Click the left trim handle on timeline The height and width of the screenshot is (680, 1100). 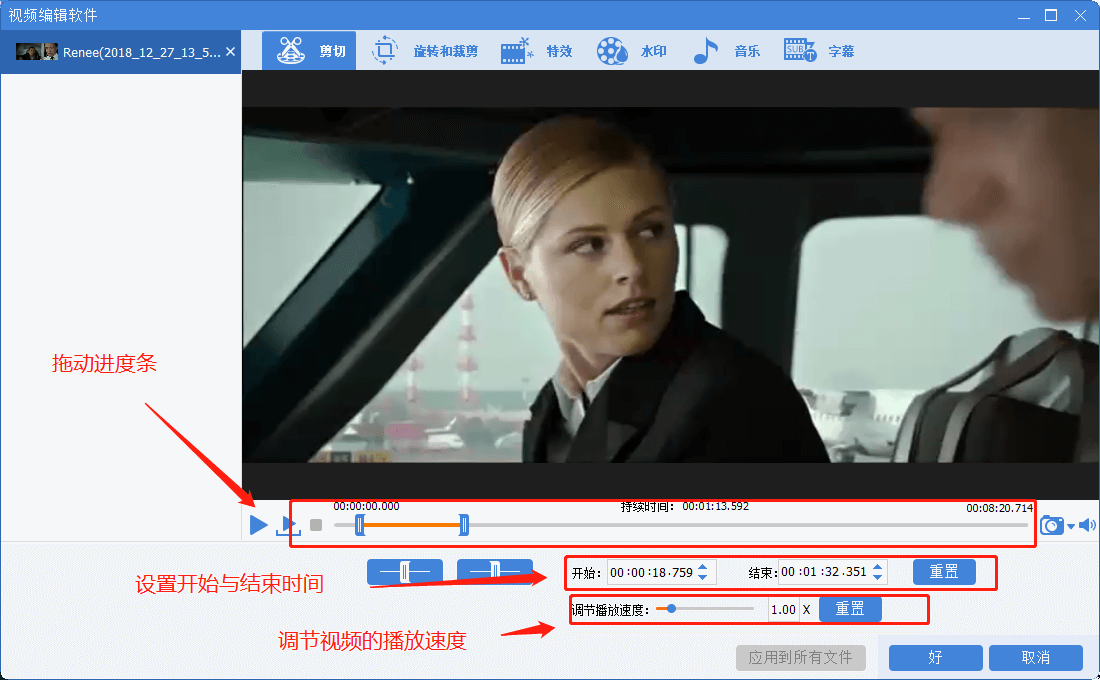pos(360,525)
